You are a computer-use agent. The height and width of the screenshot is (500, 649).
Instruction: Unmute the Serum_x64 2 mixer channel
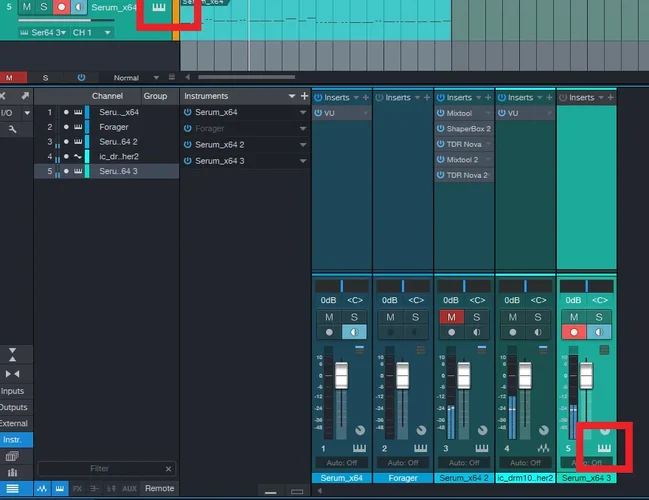(451, 317)
